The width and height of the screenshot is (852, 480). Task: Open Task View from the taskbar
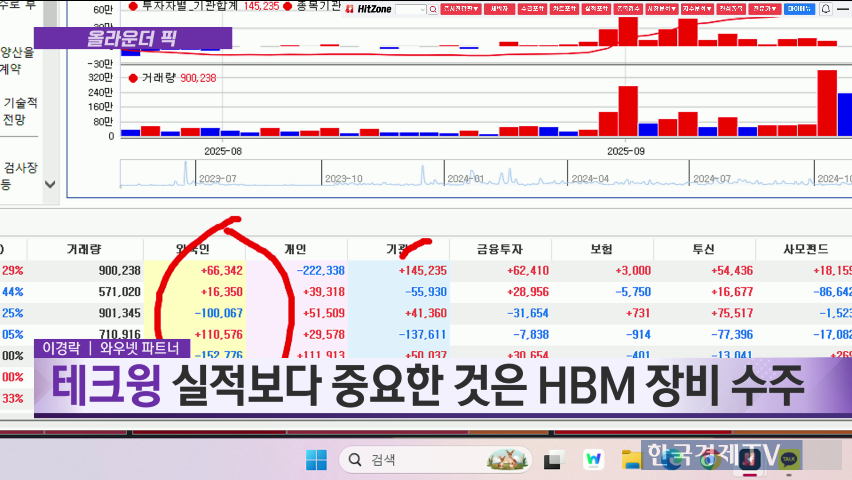coord(551,459)
